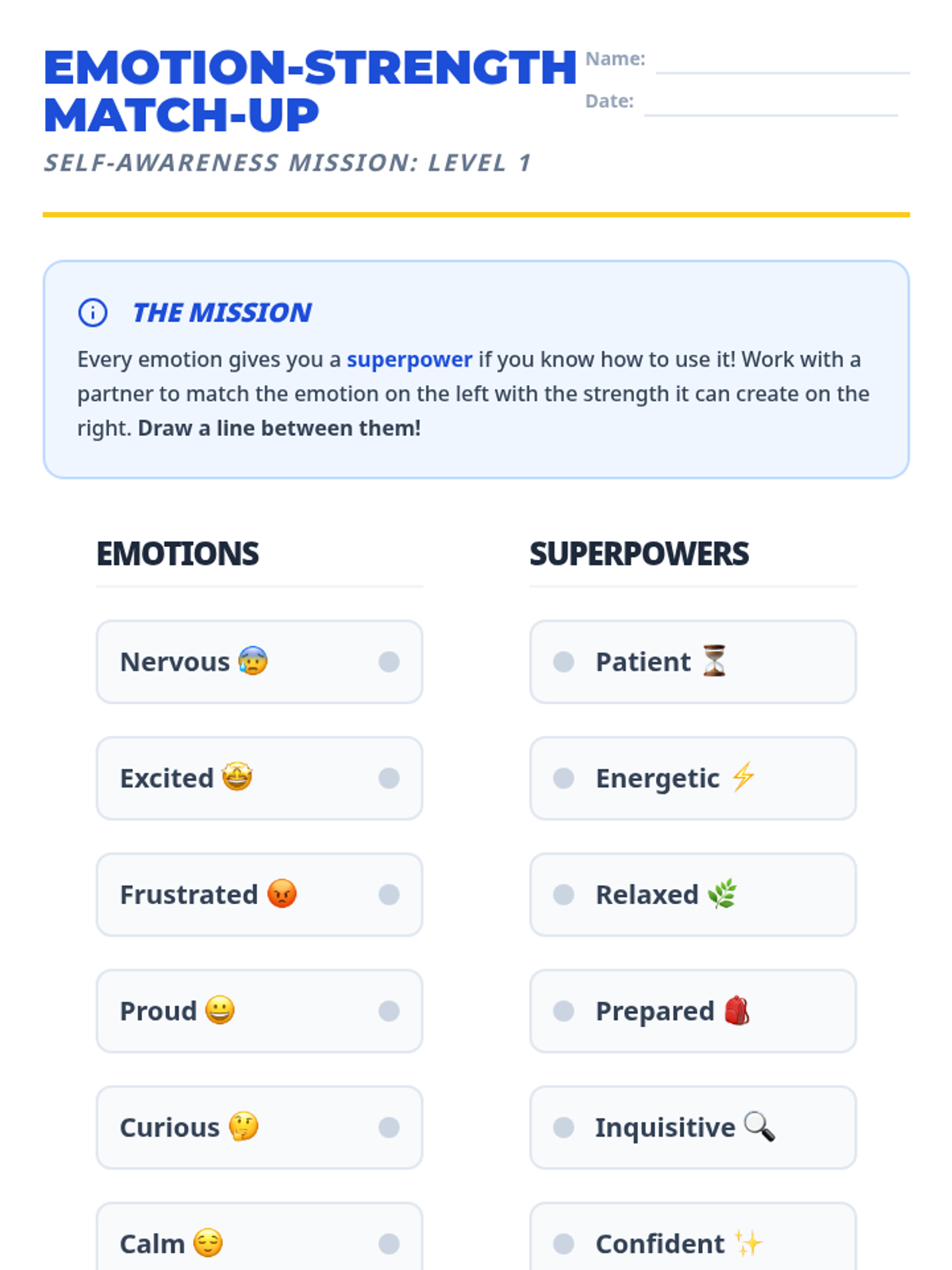Click the lightning bolt emoji by Energetic

tap(743, 777)
